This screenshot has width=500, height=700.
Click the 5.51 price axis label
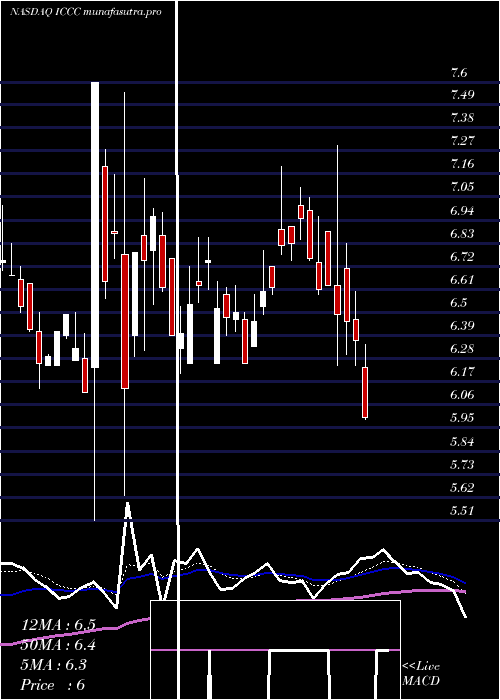462,510
